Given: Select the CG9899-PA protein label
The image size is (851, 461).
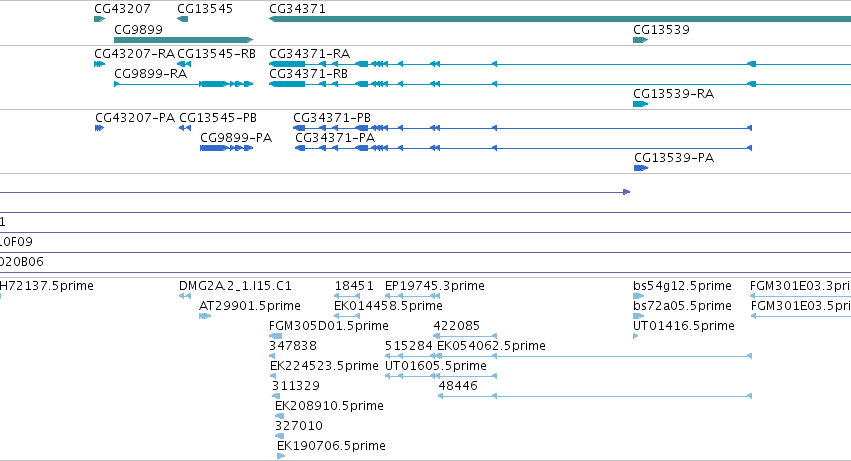Looking at the screenshot, I should 236,138.
